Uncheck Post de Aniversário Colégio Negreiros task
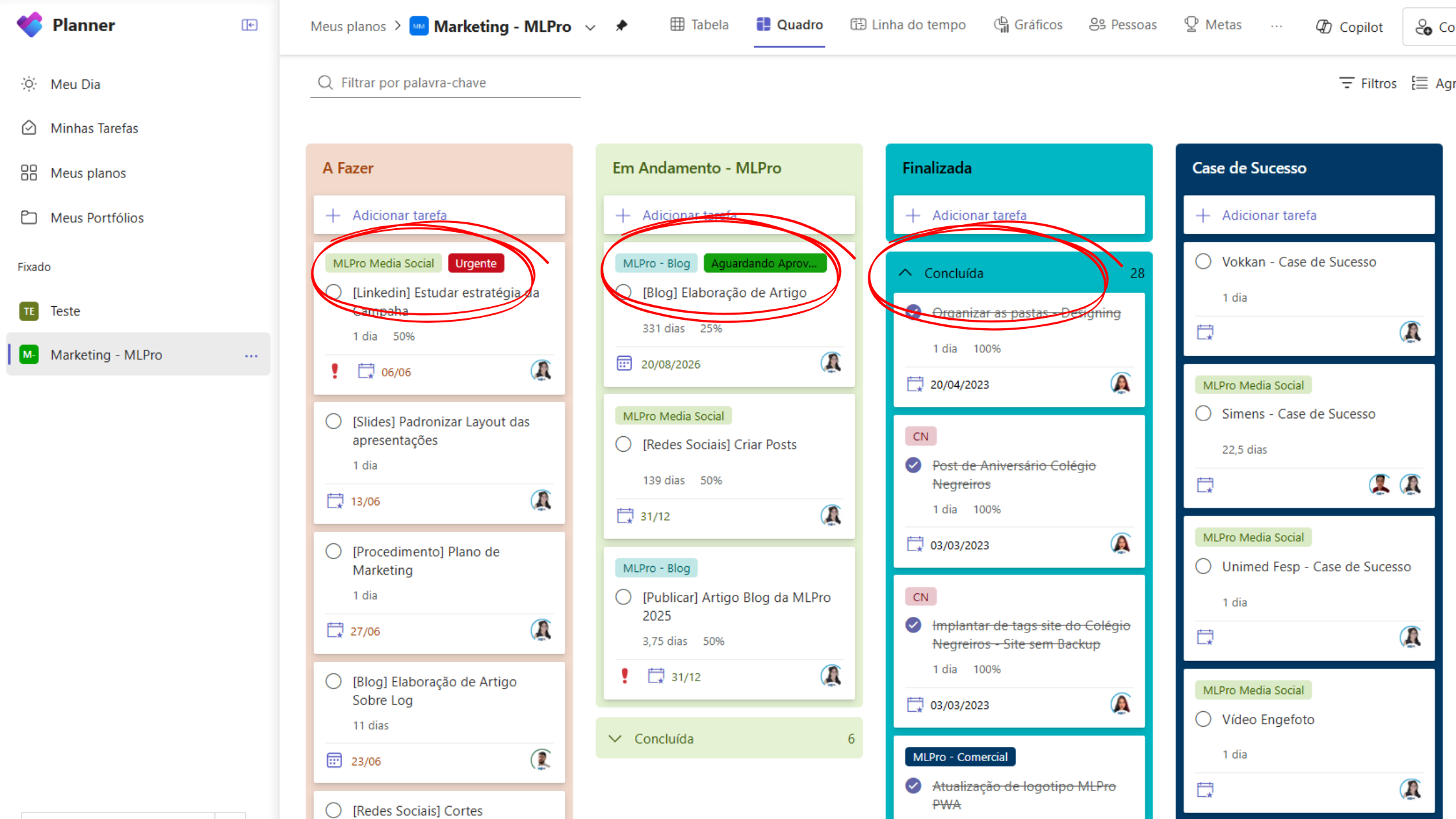This screenshot has height=819, width=1456. (x=913, y=465)
